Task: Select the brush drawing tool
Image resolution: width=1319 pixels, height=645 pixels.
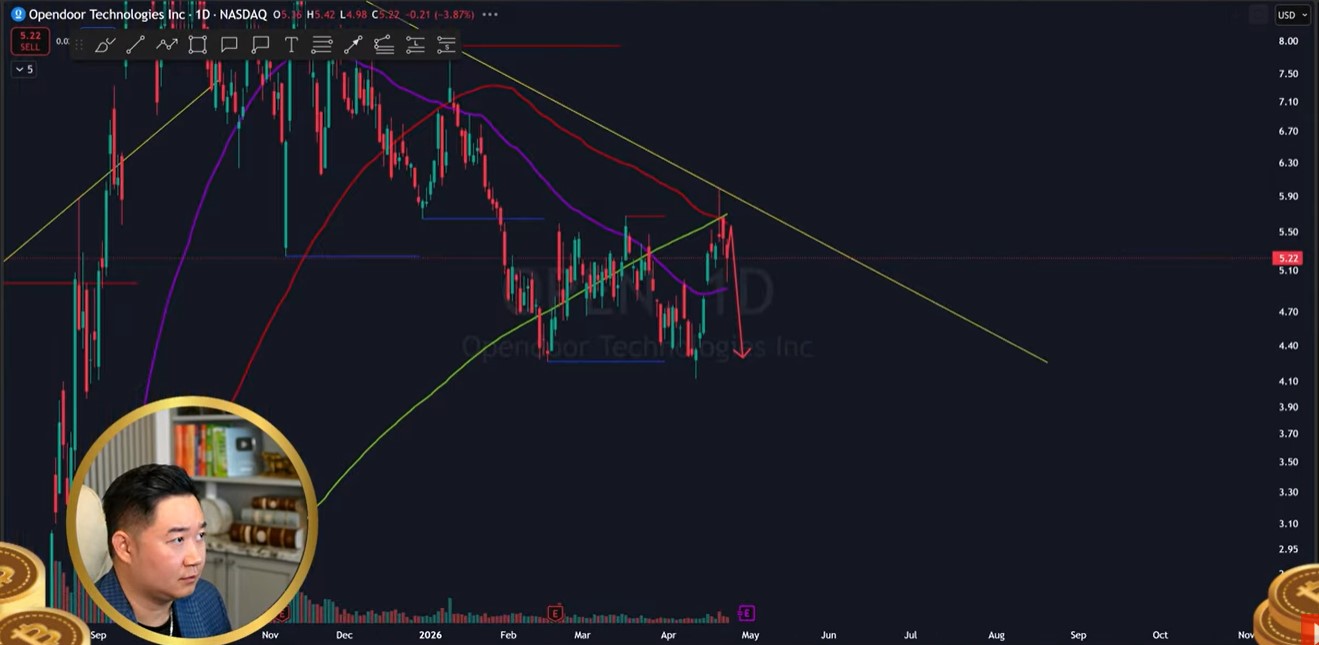Action: pos(104,45)
